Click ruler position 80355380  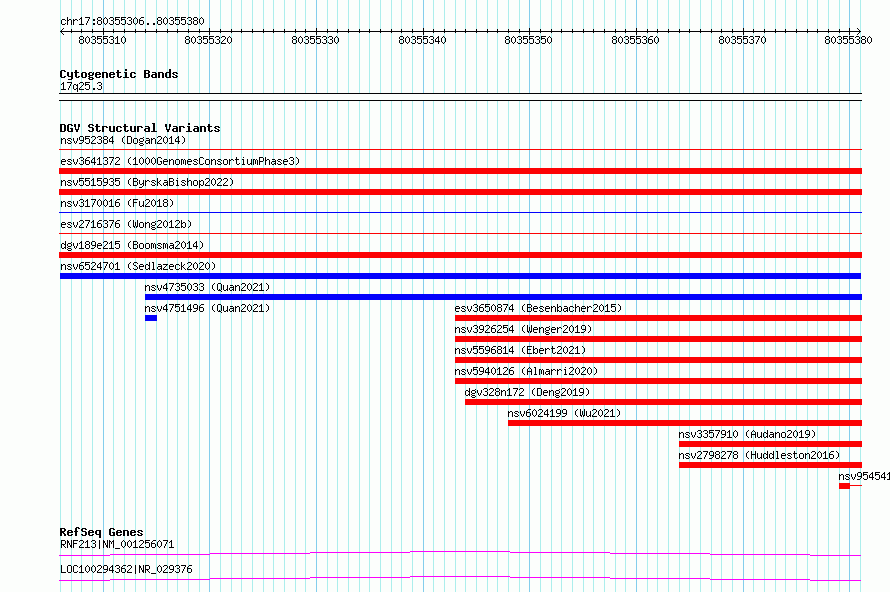tap(849, 40)
